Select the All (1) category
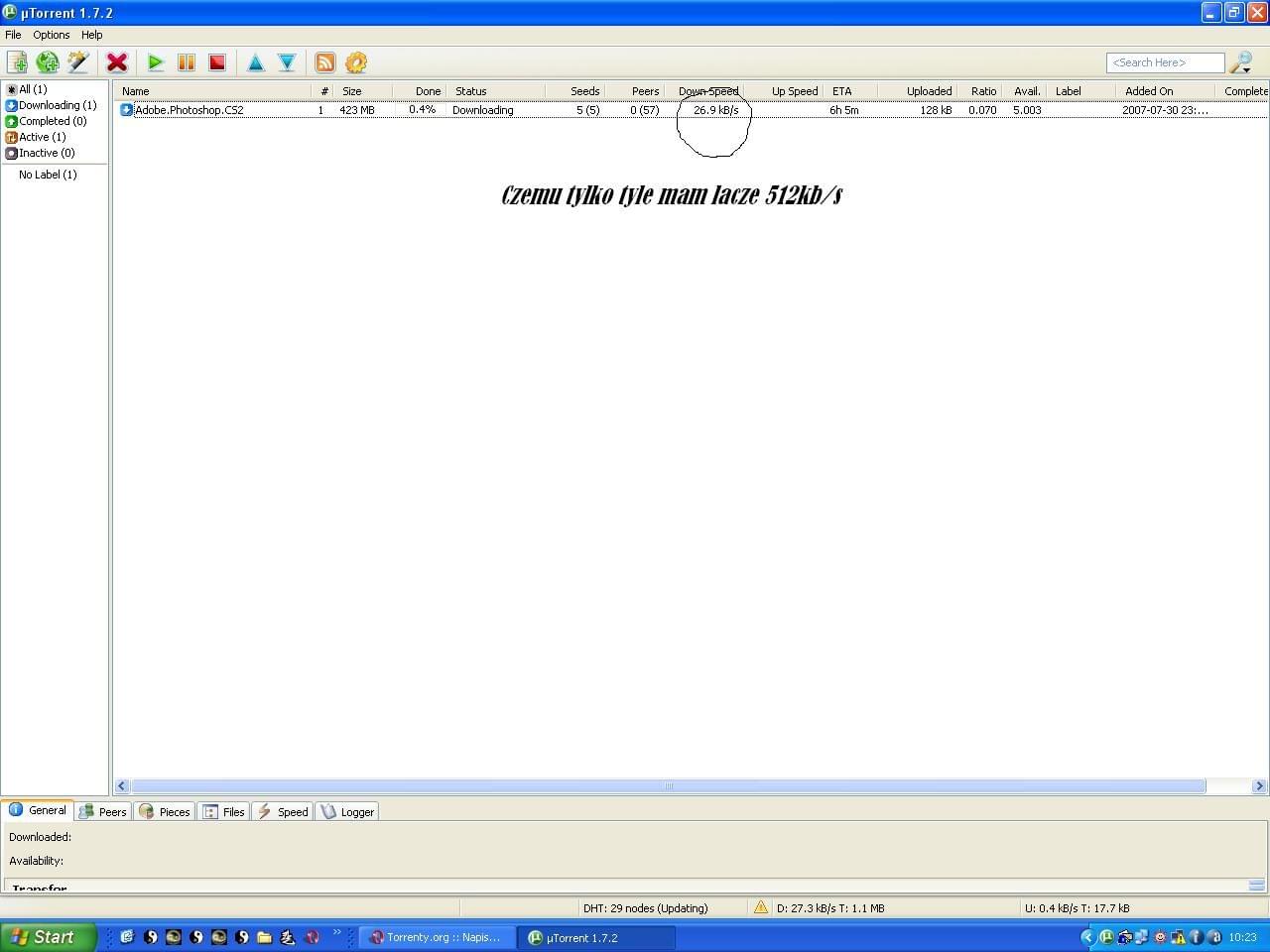Screen dimensions: 1270x952 (27, 89)
